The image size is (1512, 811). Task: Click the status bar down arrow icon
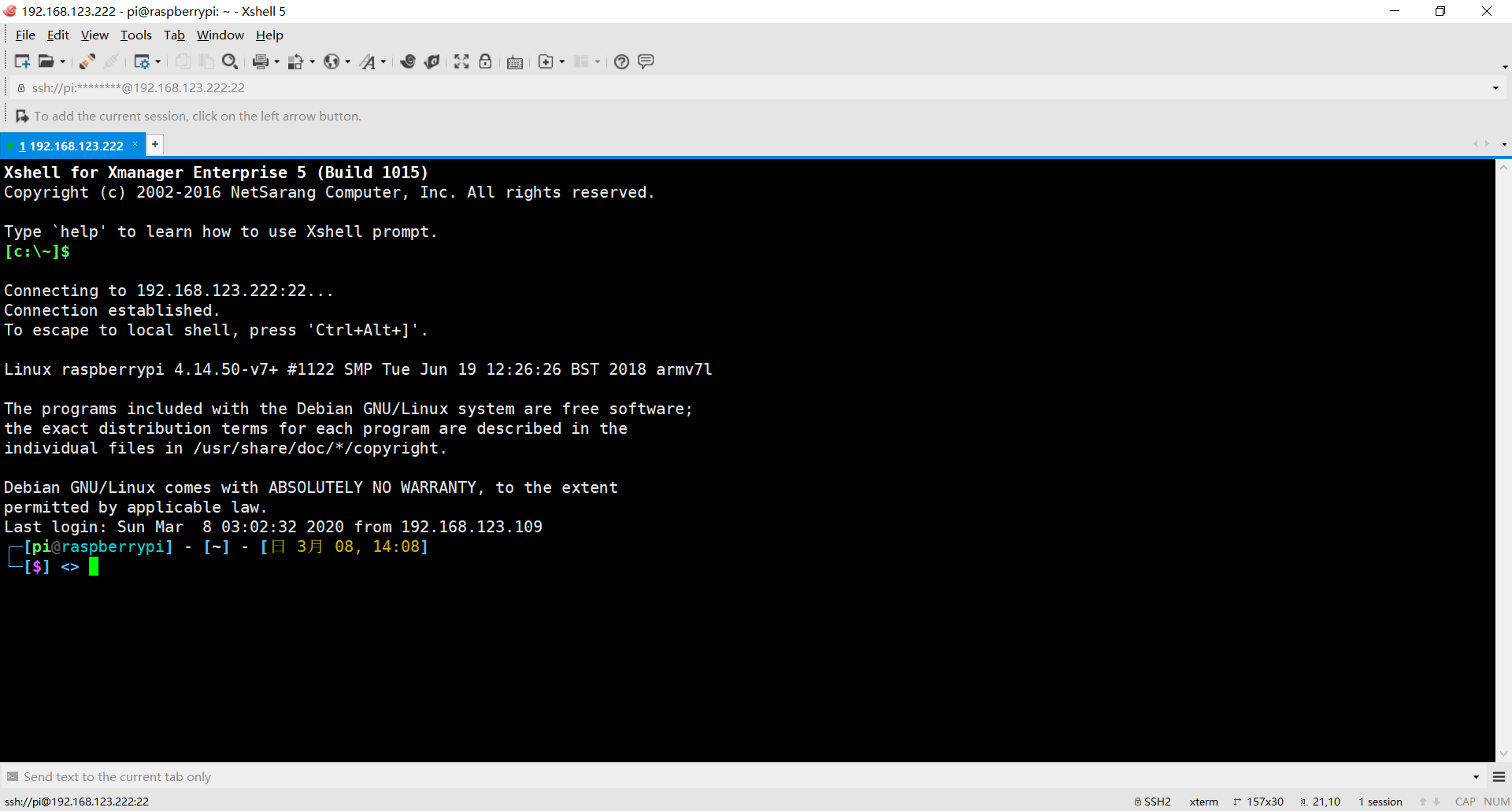pyautogui.click(x=1436, y=802)
